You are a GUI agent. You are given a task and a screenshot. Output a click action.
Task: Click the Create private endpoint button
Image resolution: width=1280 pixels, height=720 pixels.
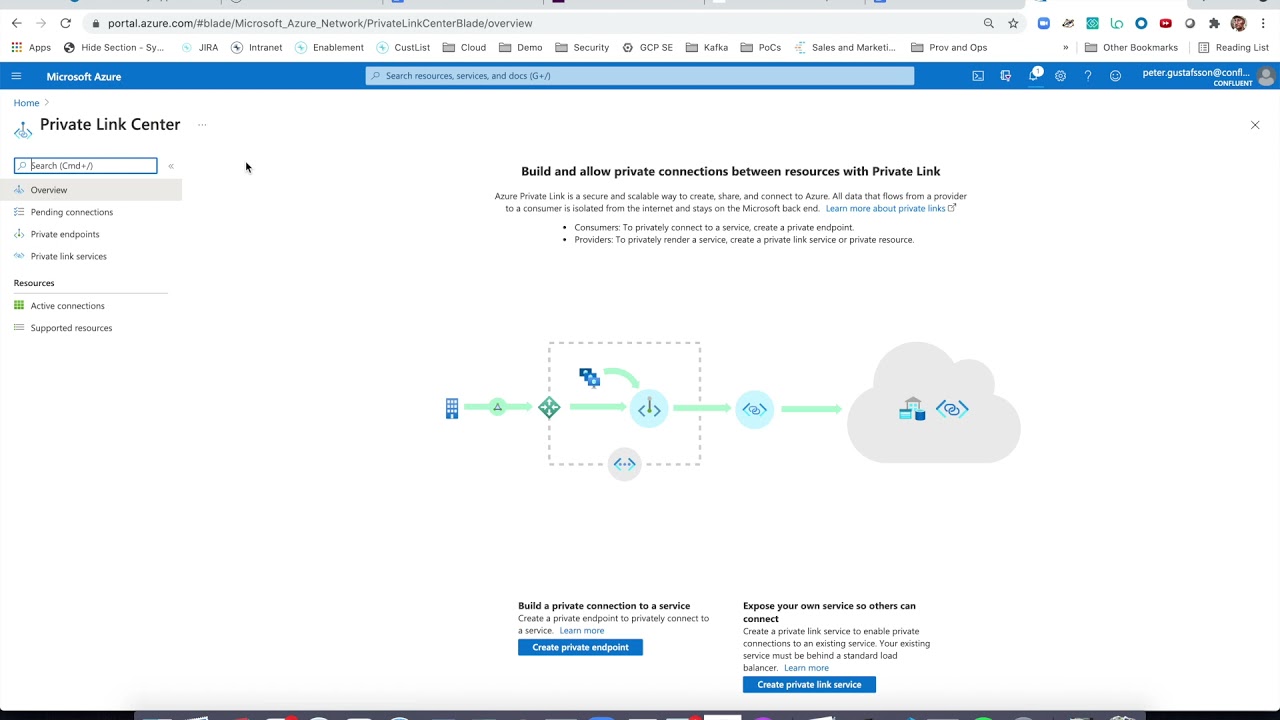pyautogui.click(x=580, y=647)
